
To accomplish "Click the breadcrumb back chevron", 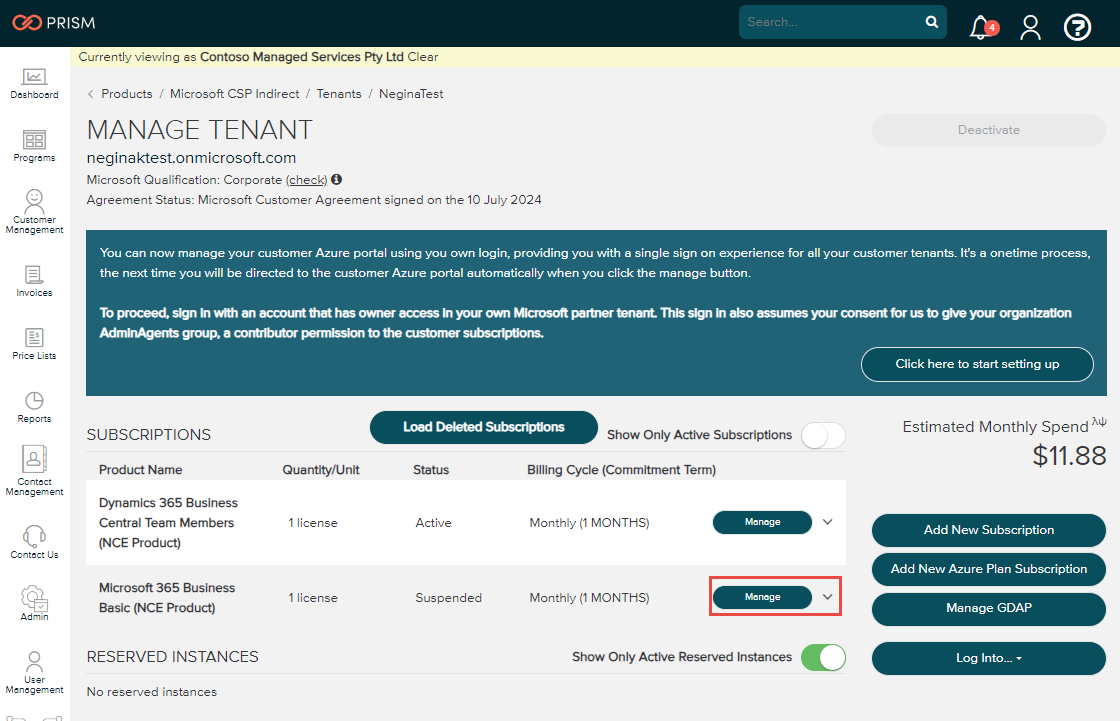I will 91,94.
